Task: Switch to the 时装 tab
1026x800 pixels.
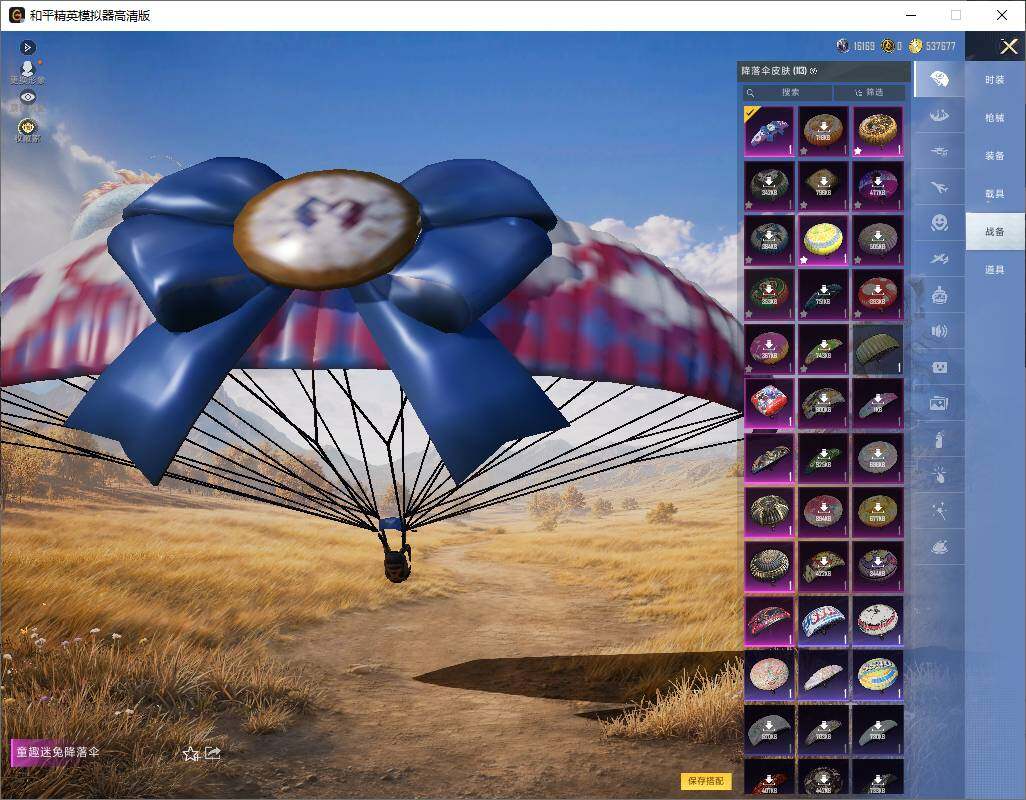Action: pyautogui.click(x=995, y=80)
